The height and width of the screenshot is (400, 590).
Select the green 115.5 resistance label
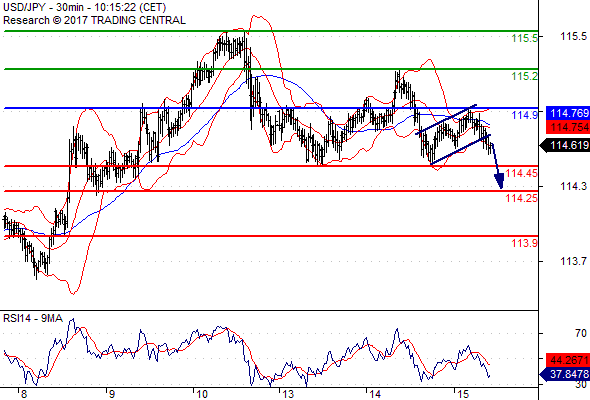click(x=524, y=38)
